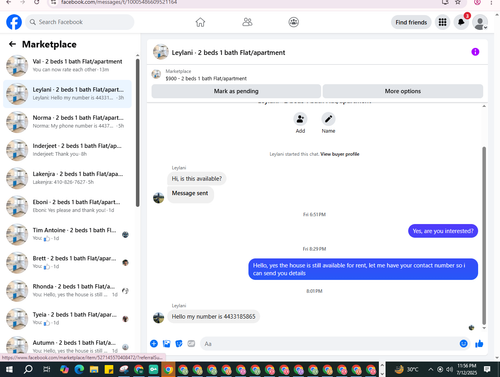The image size is (500, 377).
Task: Open View buyer profile link
Action: [x=340, y=154]
